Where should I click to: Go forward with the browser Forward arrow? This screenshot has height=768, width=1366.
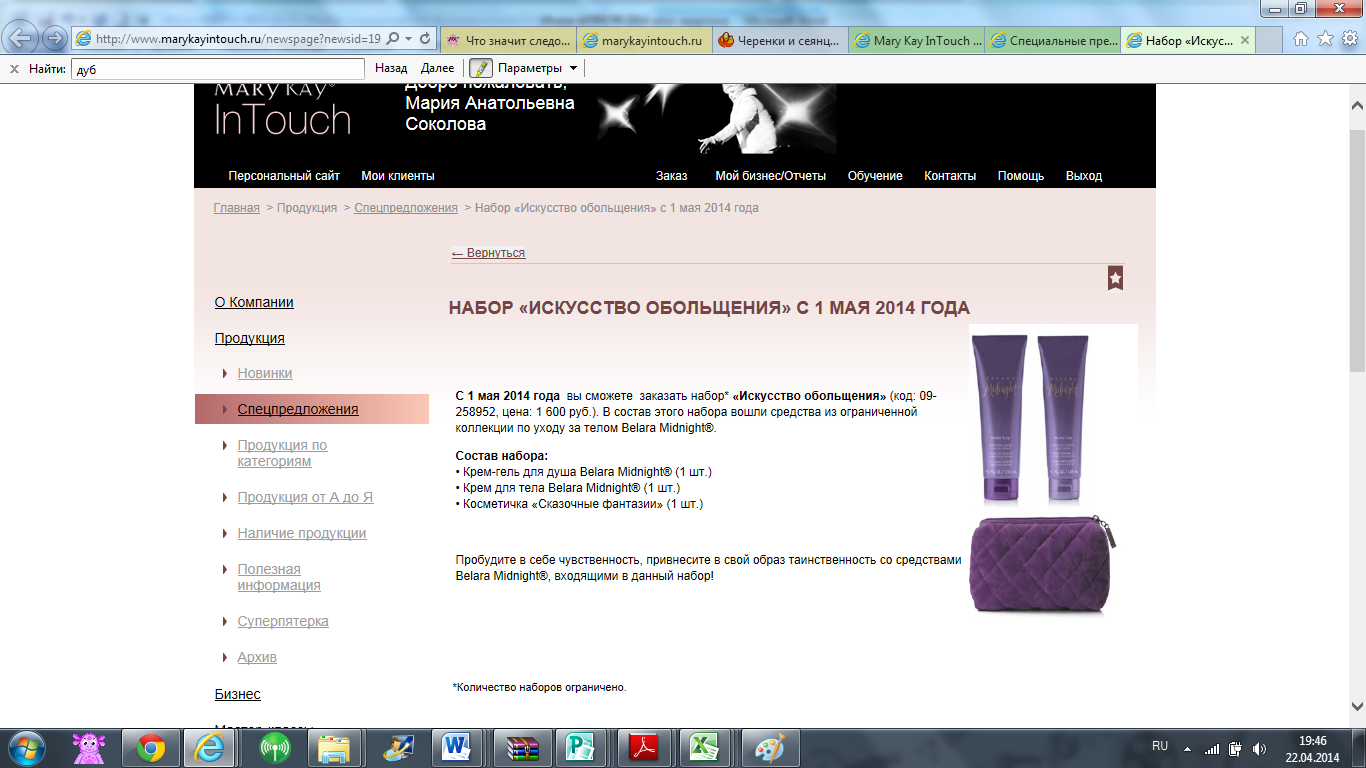(54, 38)
